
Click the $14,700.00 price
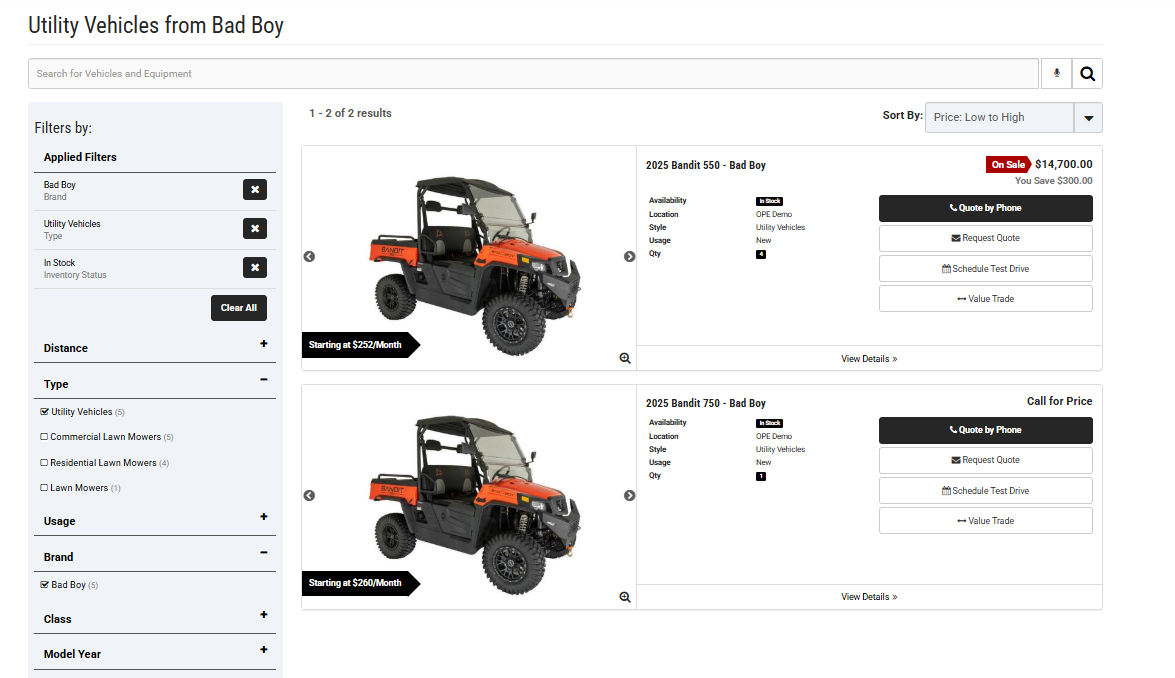point(1063,164)
